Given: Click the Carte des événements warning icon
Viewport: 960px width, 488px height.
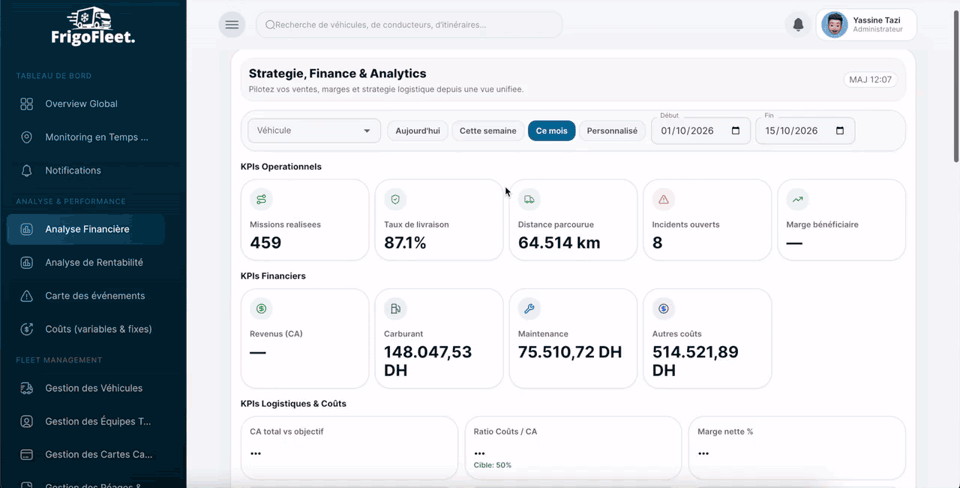Looking at the screenshot, I should (x=26, y=296).
